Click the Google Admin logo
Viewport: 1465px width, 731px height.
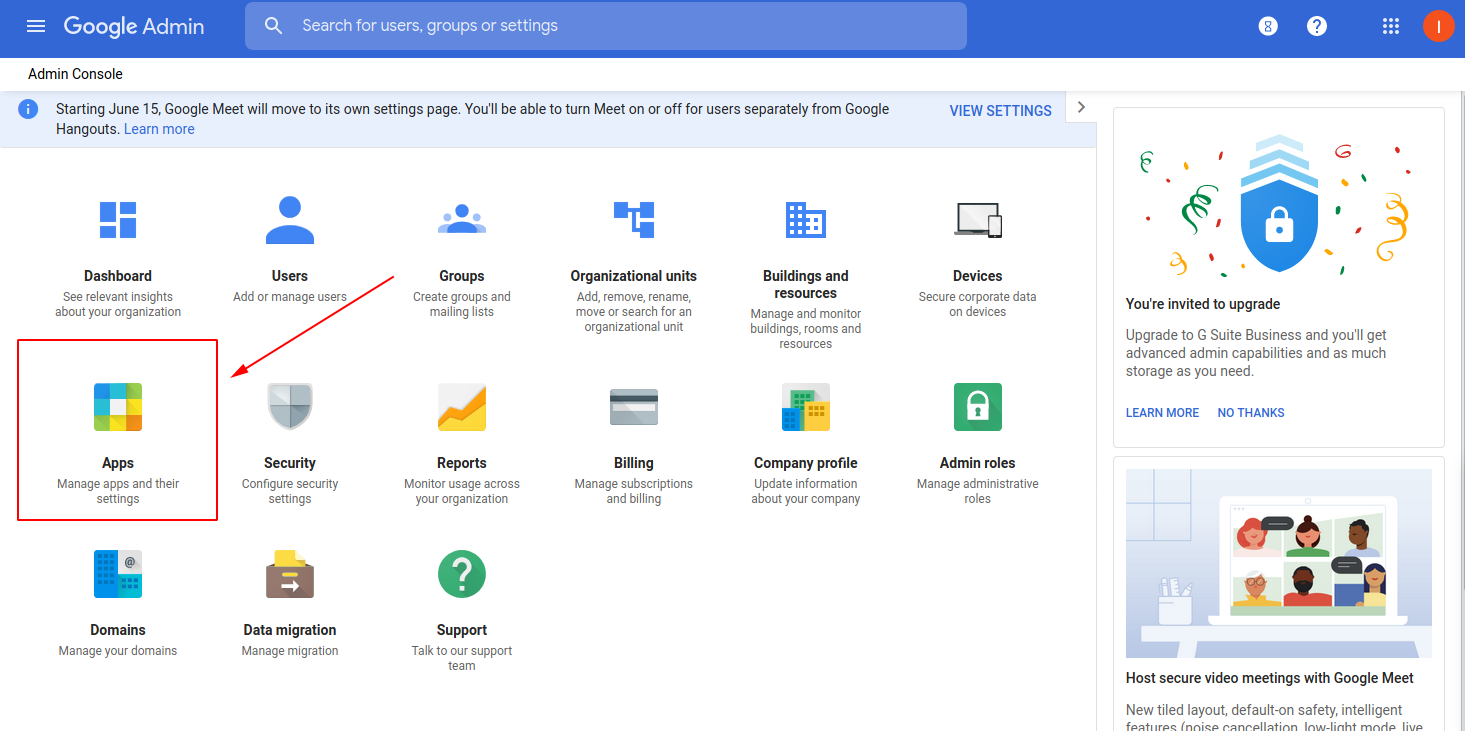pyautogui.click(x=134, y=27)
